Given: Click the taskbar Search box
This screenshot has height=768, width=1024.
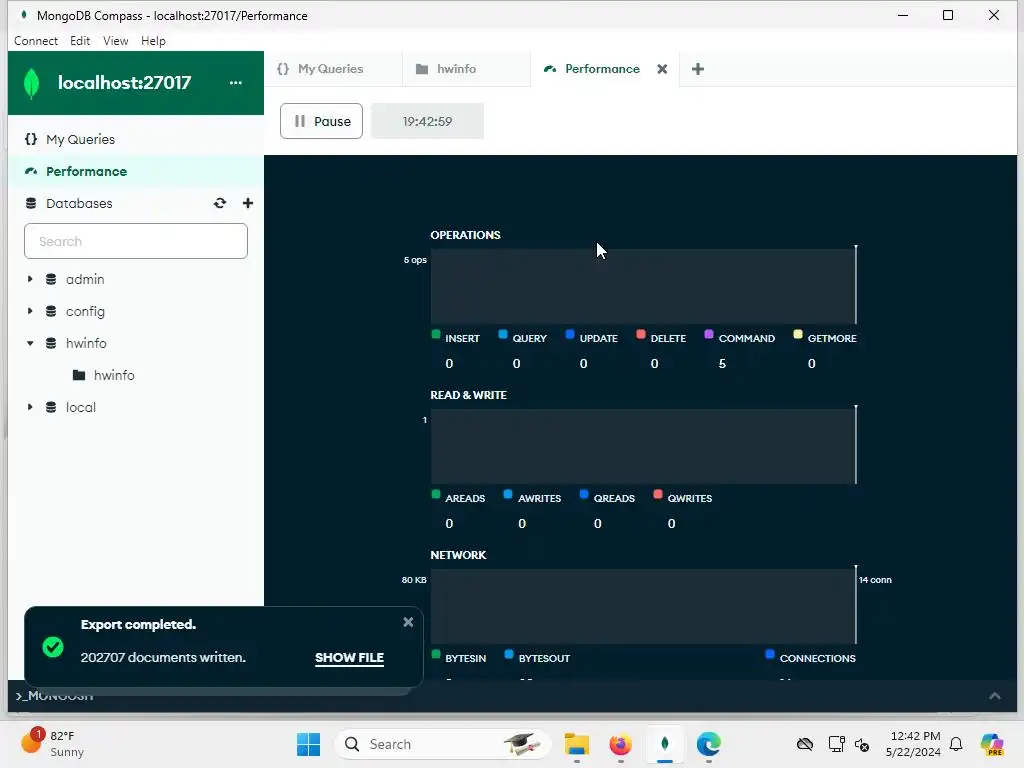Looking at the screenshot, I should coord(443,744).
